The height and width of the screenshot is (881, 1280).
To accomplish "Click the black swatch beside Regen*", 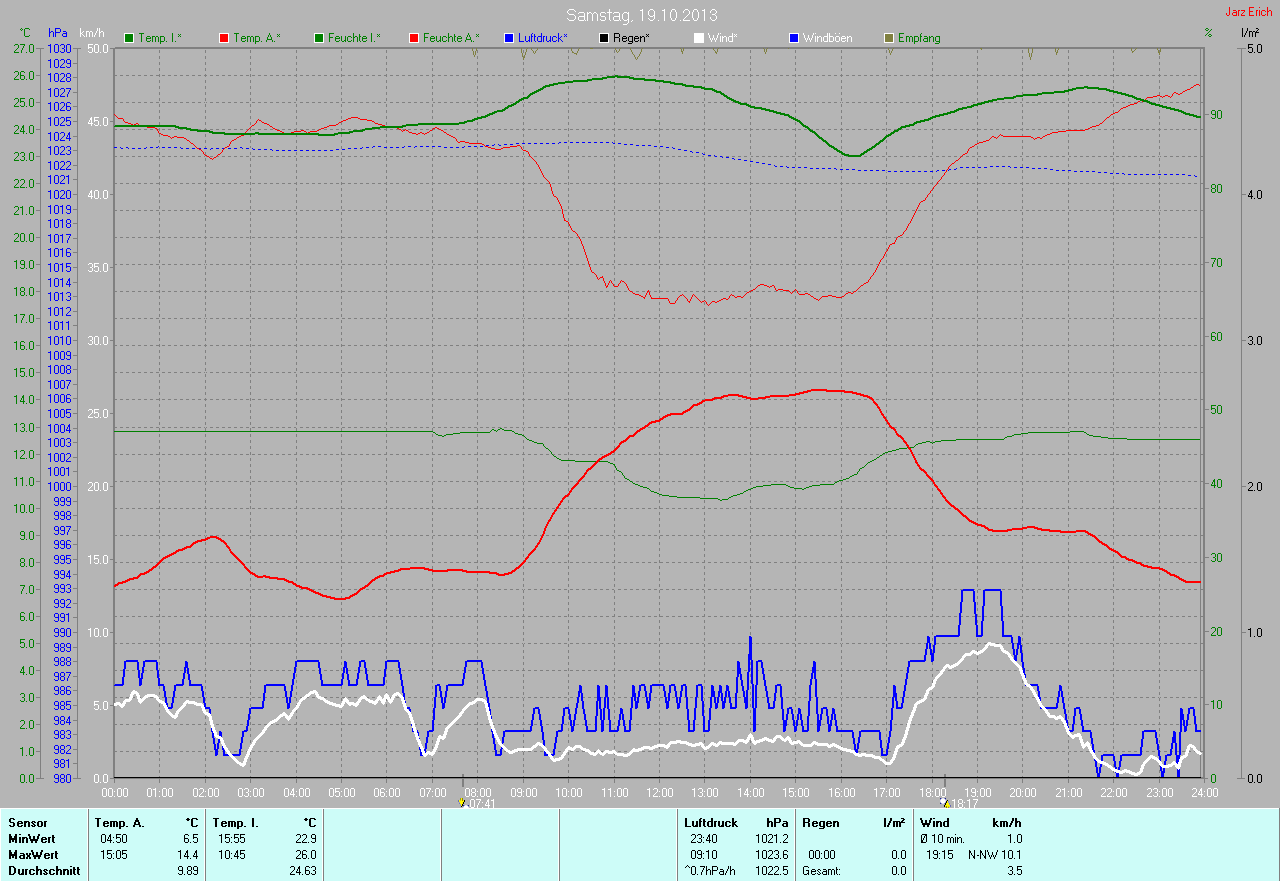I will [x=605, y=38].
